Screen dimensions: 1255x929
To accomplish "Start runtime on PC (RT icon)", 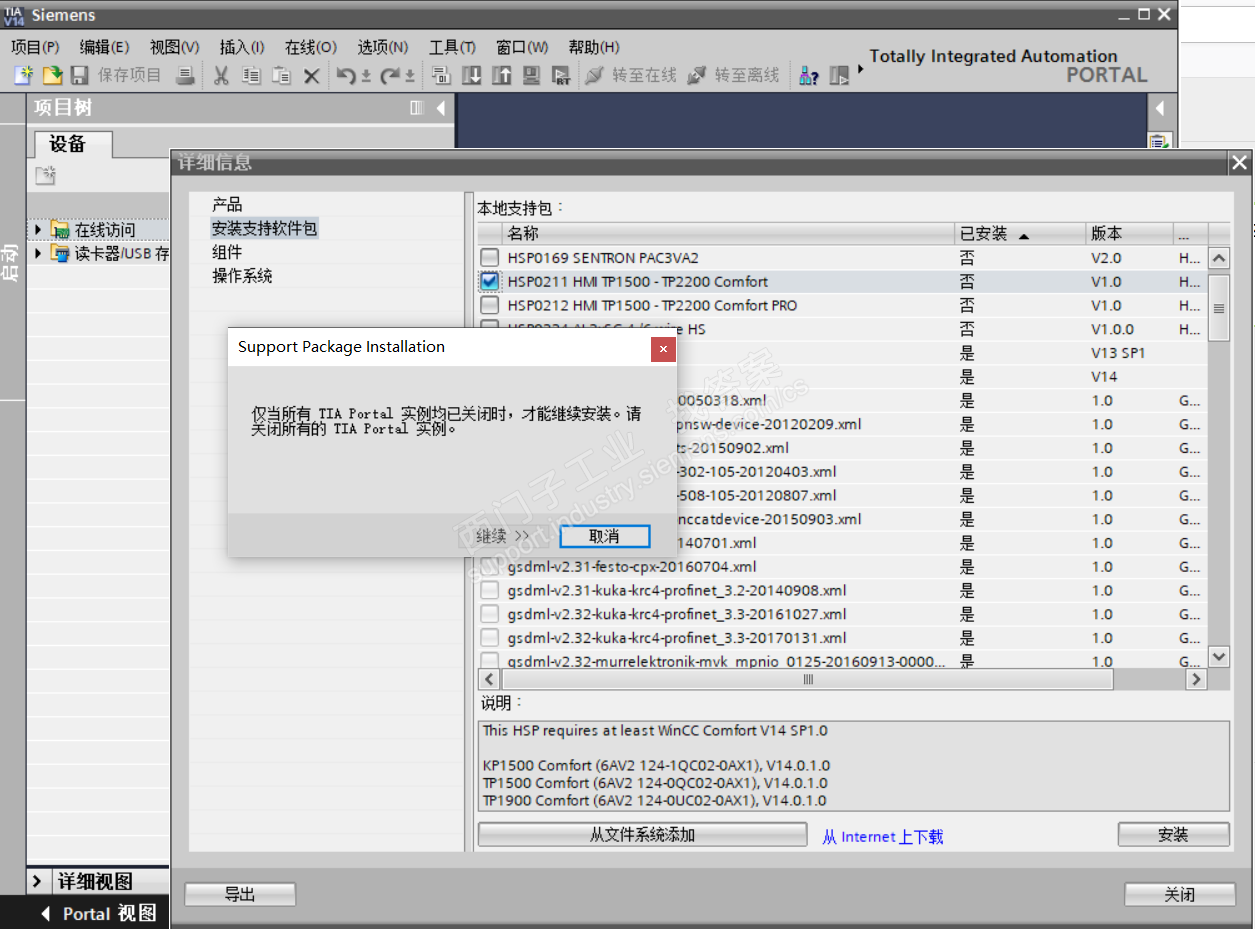I will (561, 75).
